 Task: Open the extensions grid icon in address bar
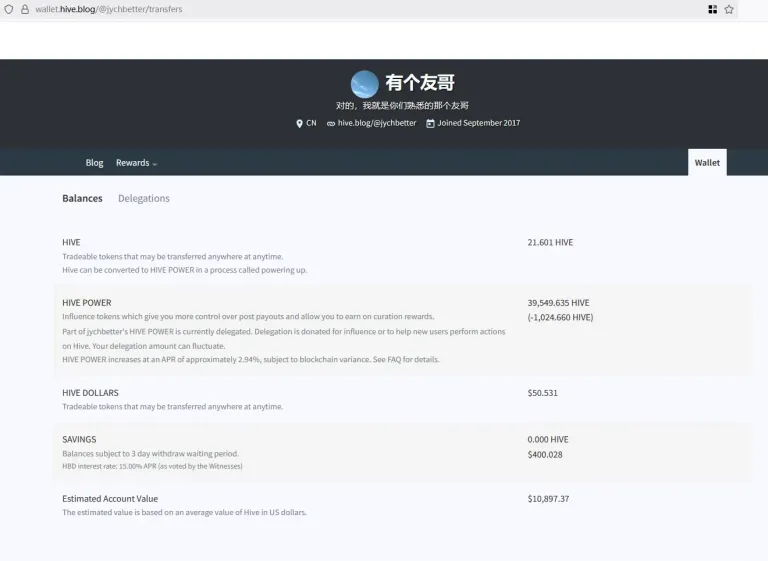click(x=713, y=9)
